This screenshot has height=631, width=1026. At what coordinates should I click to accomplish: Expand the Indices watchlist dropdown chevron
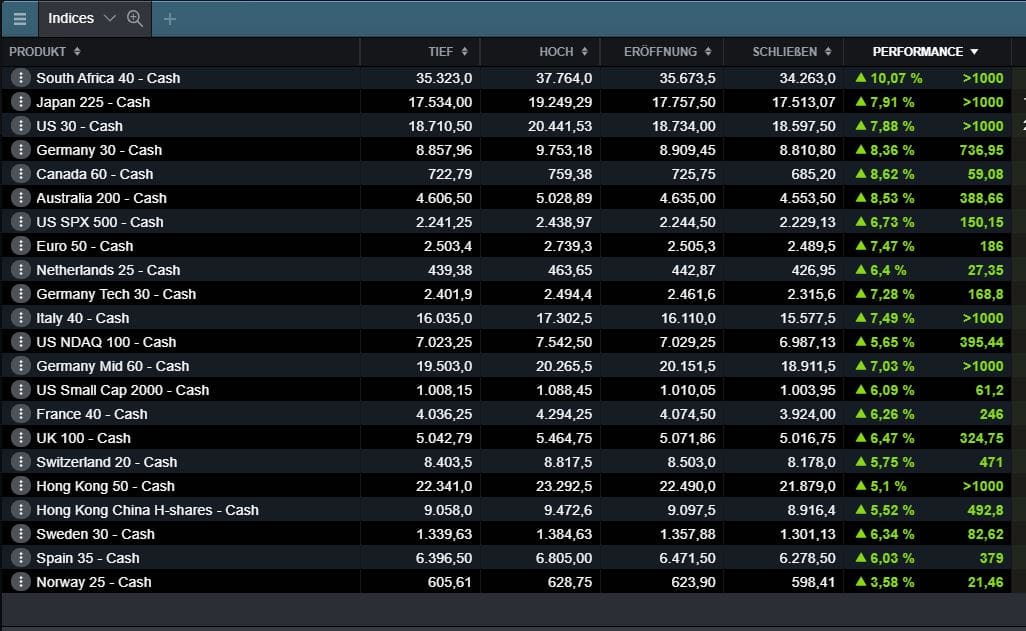click(110, 19)
